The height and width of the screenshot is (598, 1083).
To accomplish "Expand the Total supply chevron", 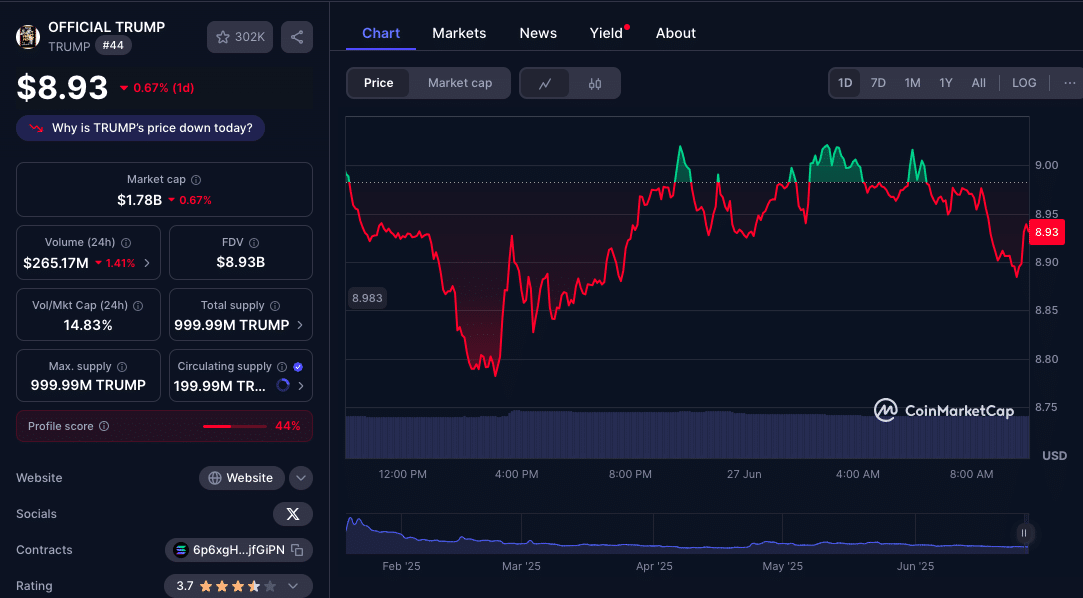I will (x=300, y=325).
